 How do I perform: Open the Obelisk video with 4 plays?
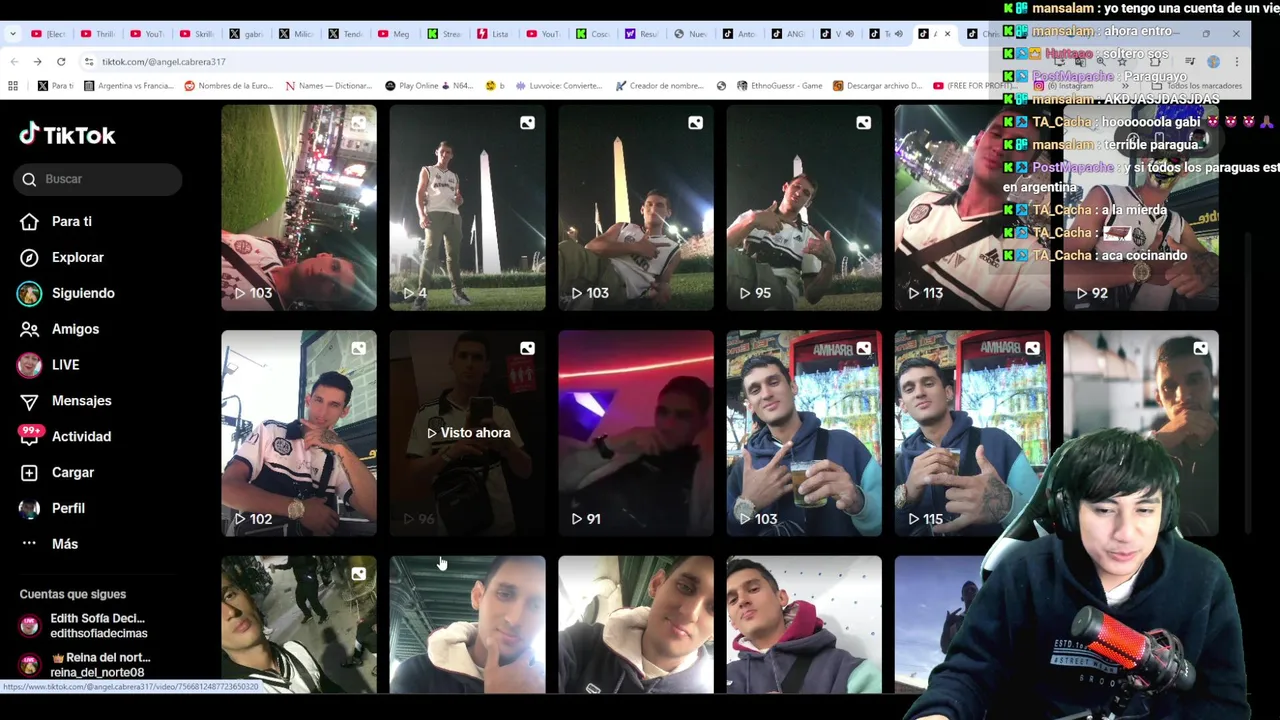point(468,207)
